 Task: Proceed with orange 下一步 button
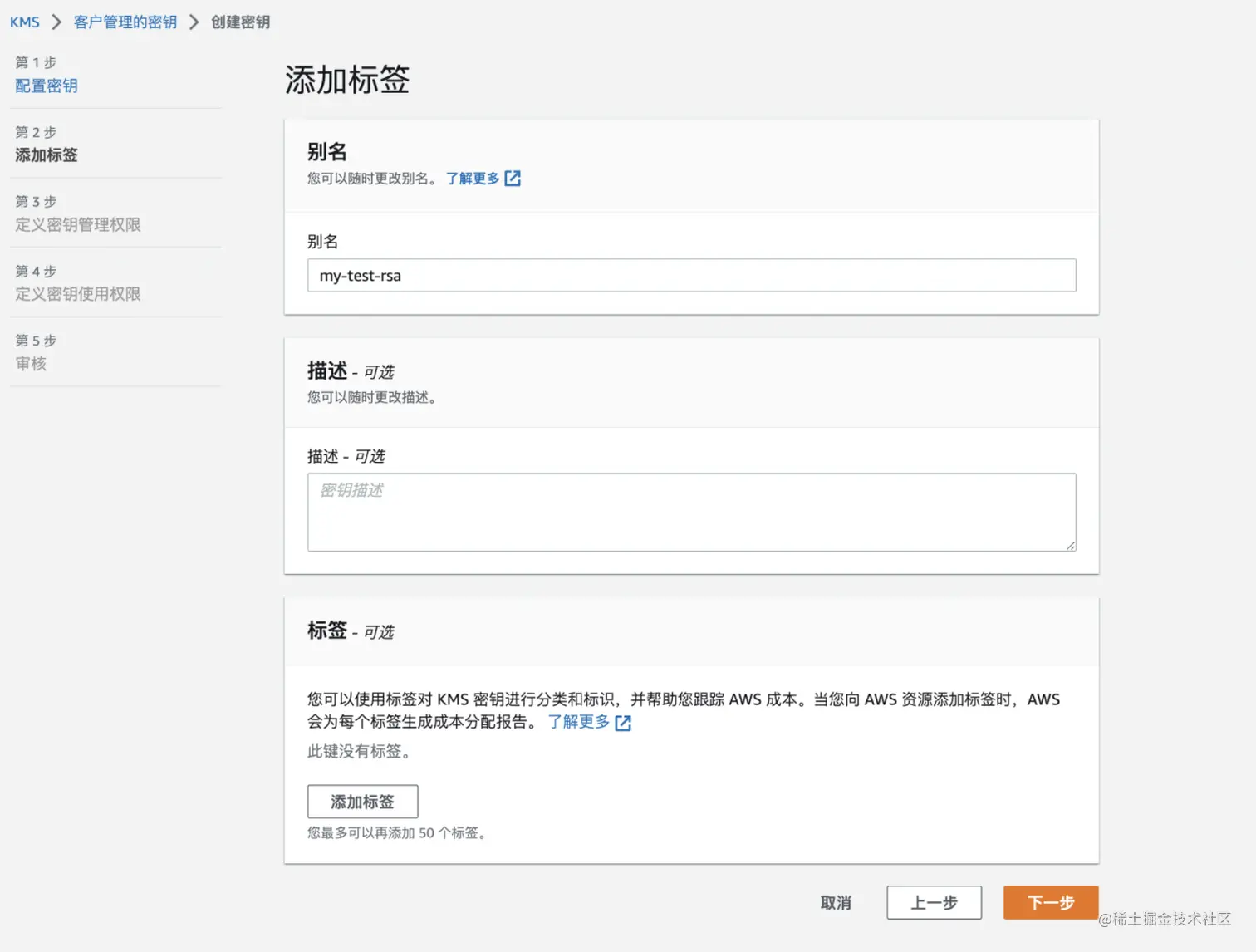tap(1051, 903)
